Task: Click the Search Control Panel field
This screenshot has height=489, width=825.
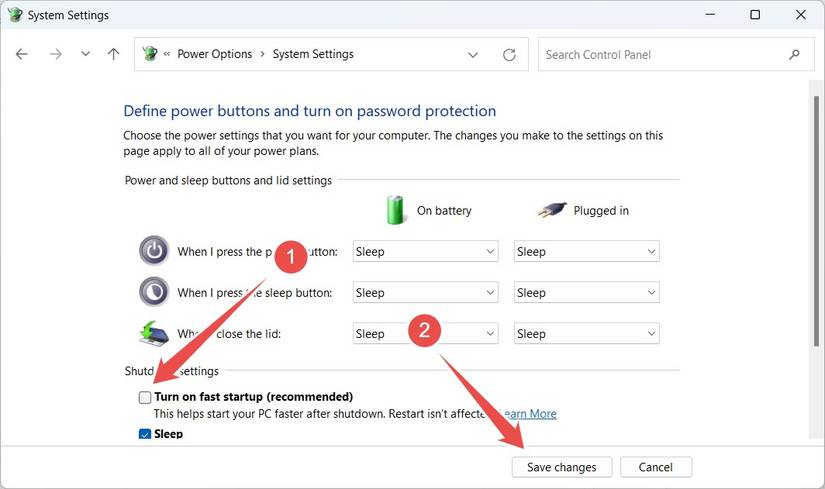Action: pyautogui.click(x=665, y=54)
